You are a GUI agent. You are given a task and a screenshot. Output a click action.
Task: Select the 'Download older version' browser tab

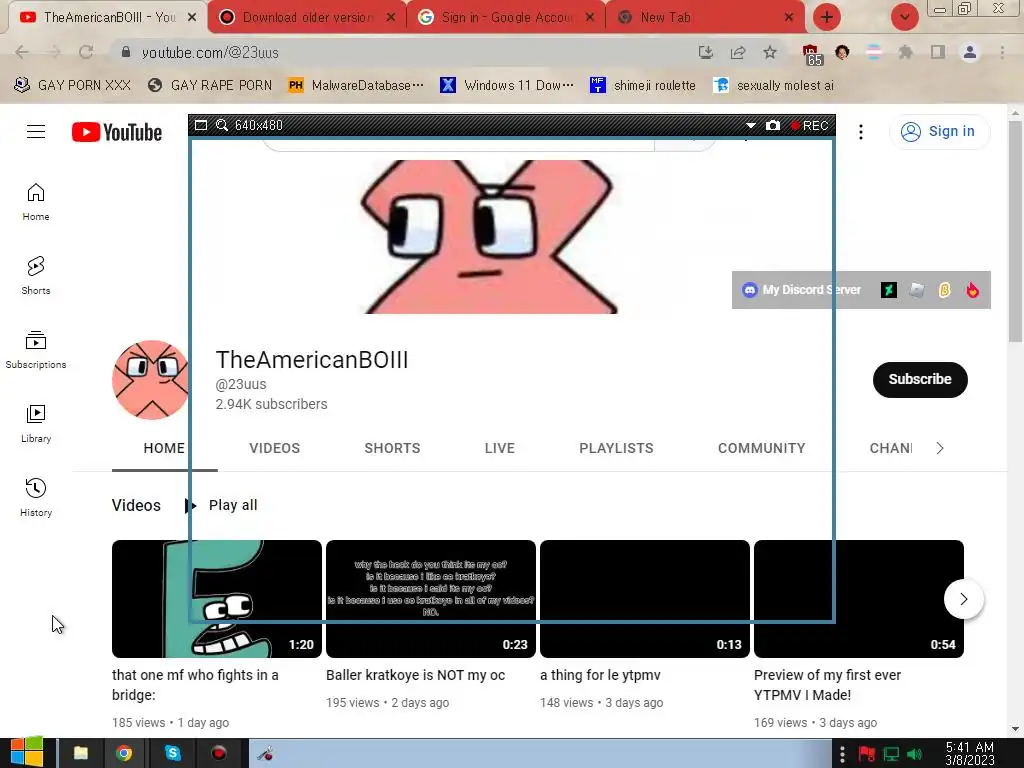point(307,18)
